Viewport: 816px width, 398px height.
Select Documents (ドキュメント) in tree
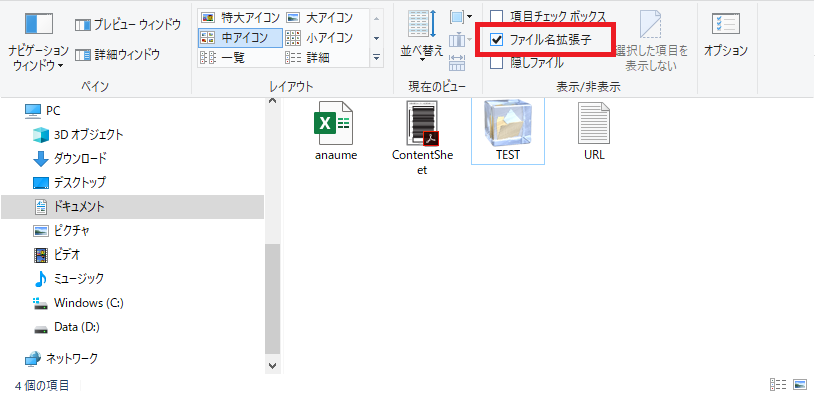coord(132,207)
